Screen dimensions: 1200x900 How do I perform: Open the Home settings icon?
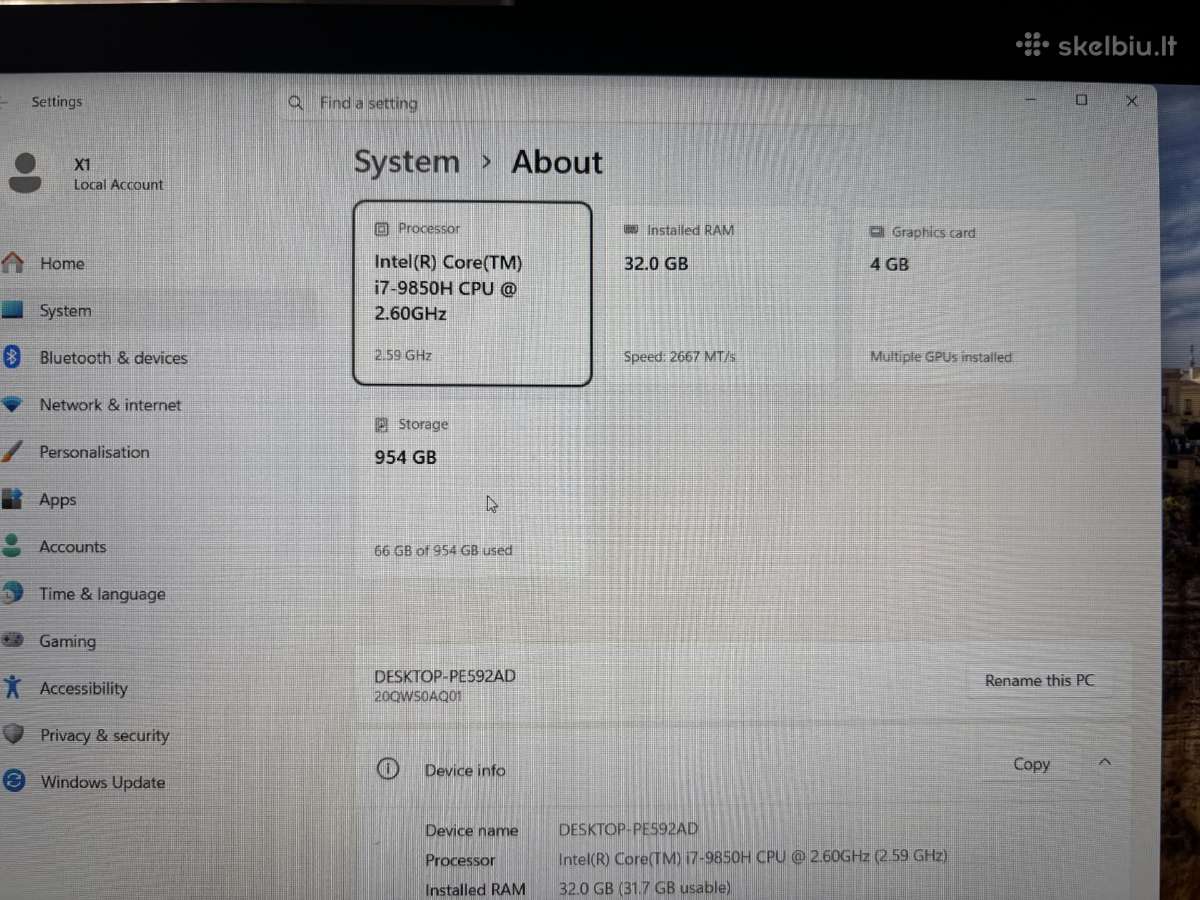(x=12, y=263)
